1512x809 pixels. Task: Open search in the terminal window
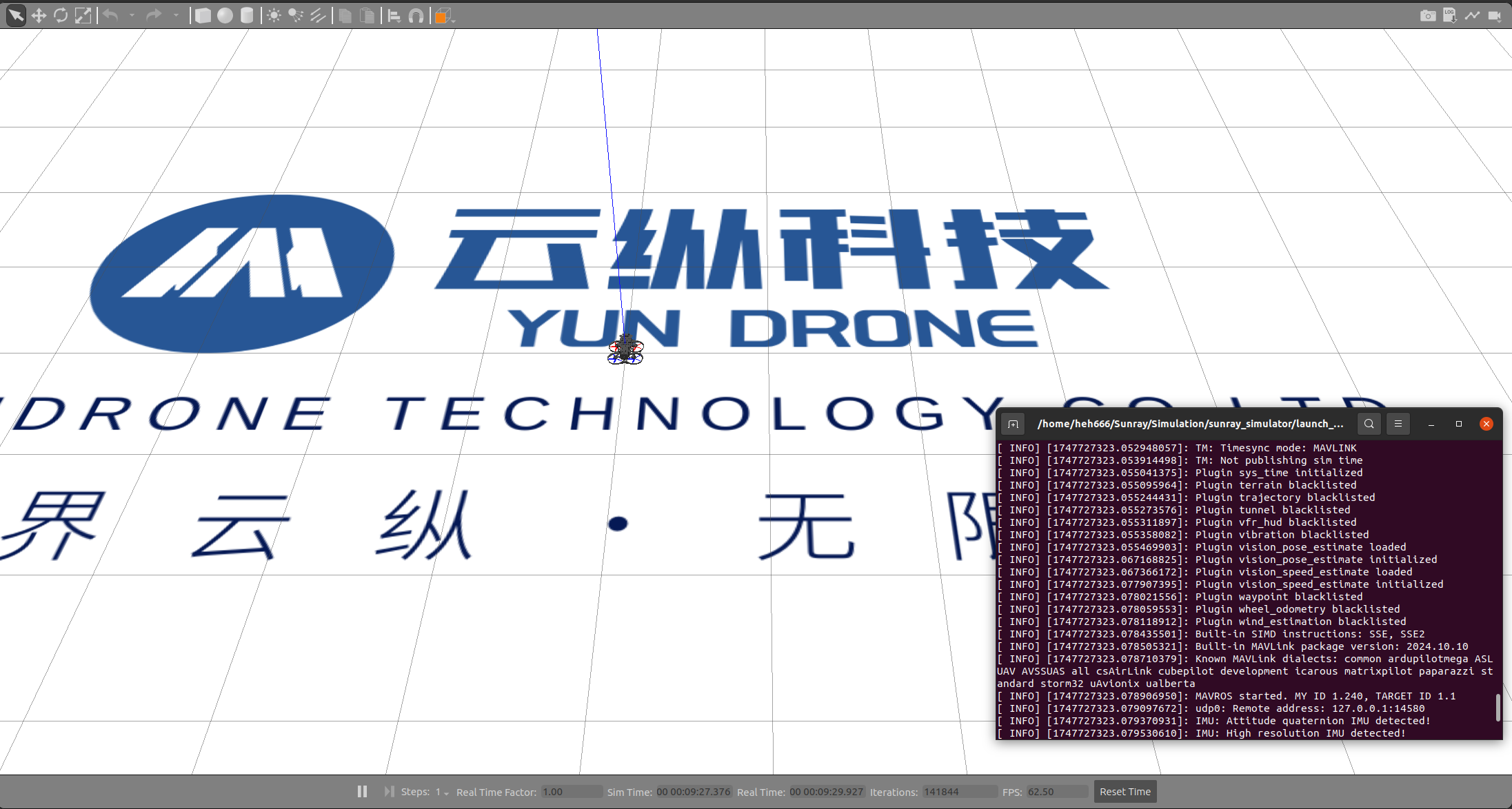[1369, 424]
